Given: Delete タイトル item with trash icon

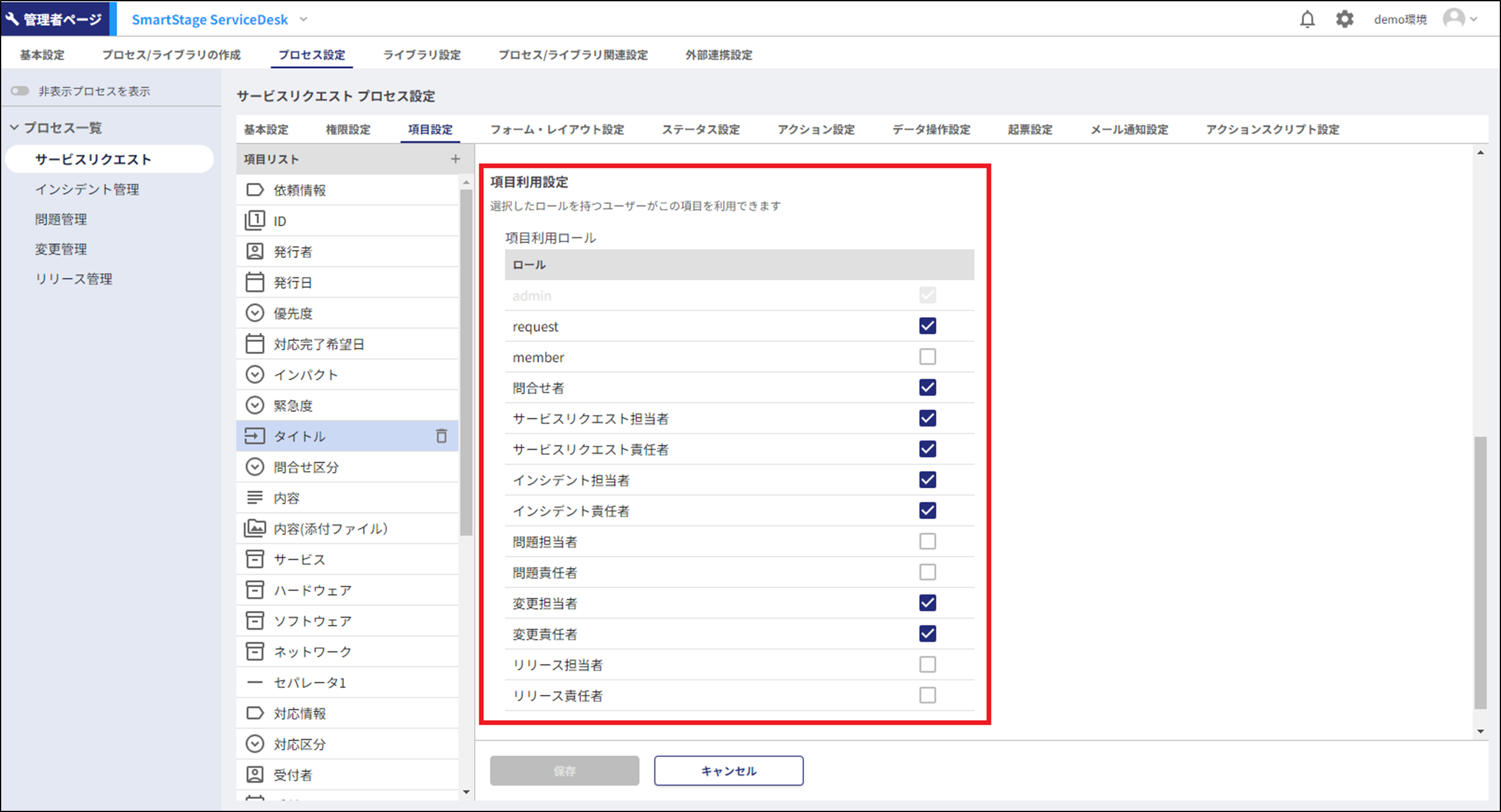Looking at the screenshot, I should (441, 436).
